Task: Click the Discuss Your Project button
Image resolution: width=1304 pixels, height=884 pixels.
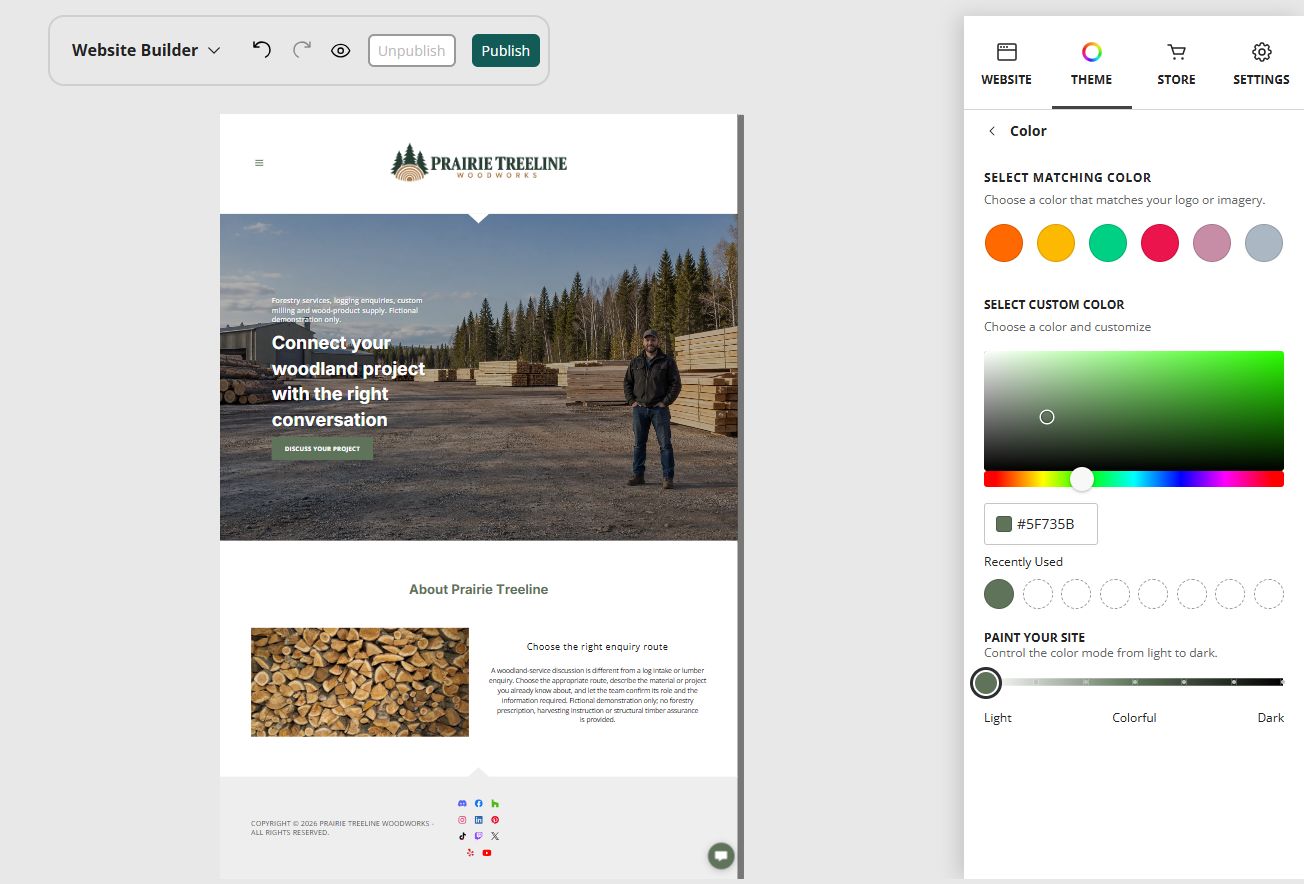Action: point(322,448)
